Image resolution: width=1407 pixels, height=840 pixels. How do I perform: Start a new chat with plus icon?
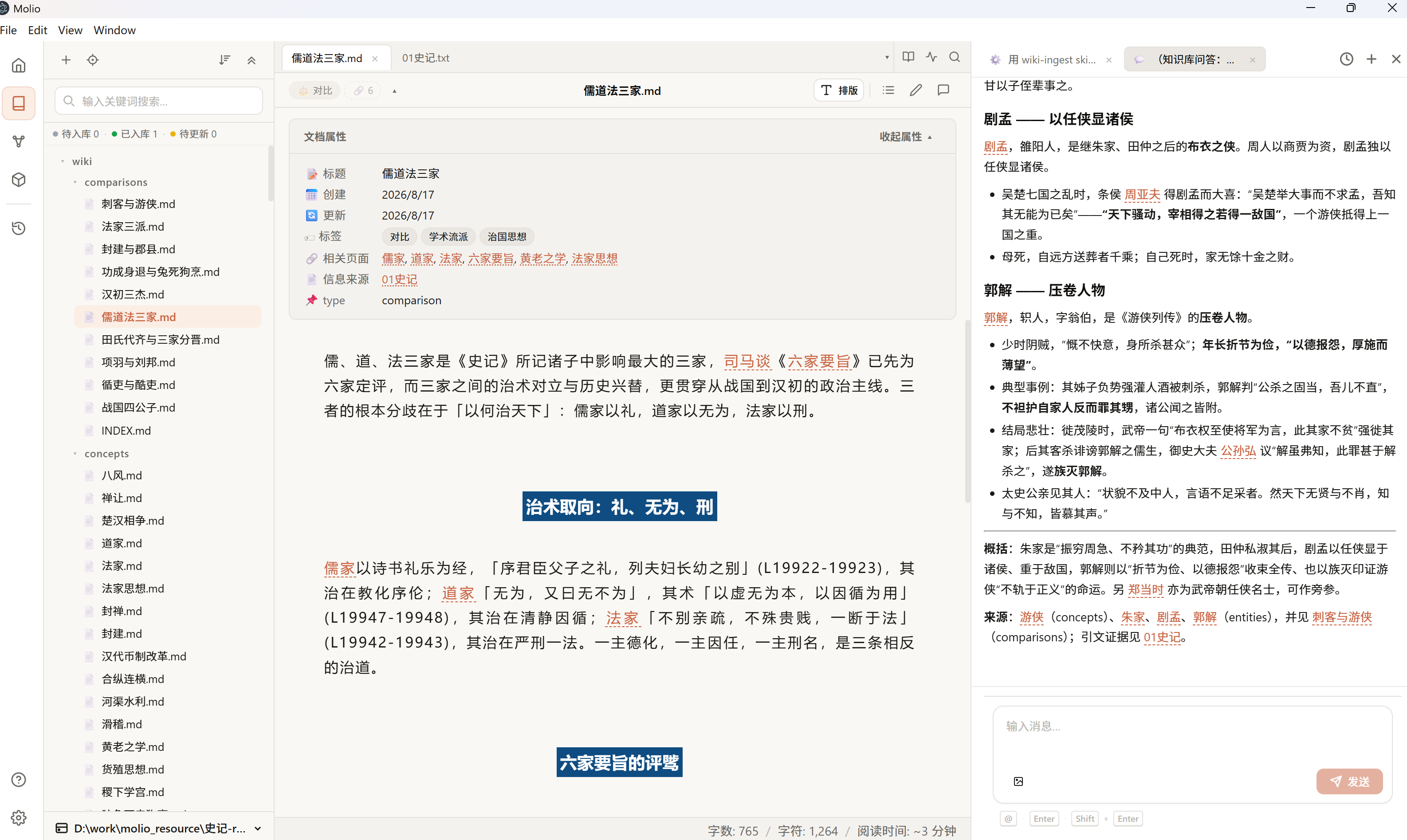point(1372,59)
